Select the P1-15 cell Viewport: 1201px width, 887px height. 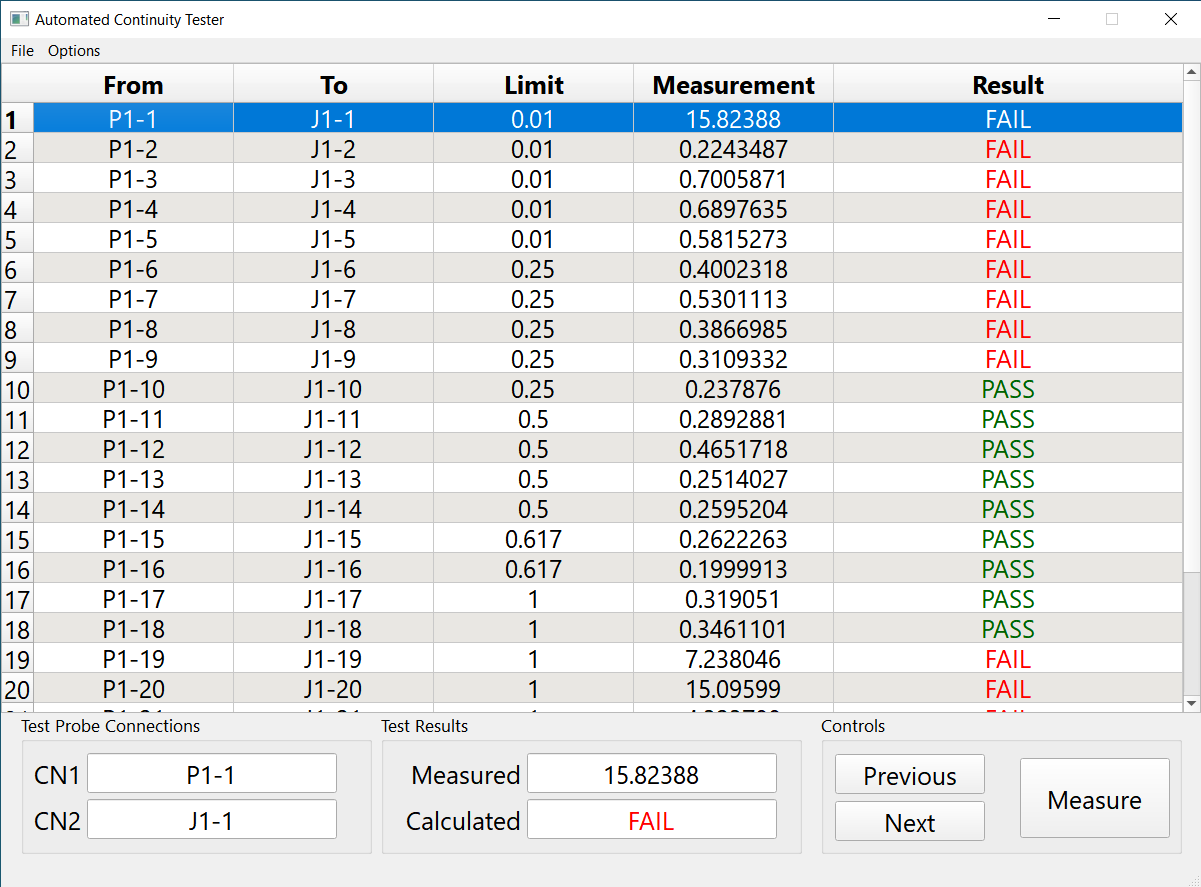click(x=133, y=539)
